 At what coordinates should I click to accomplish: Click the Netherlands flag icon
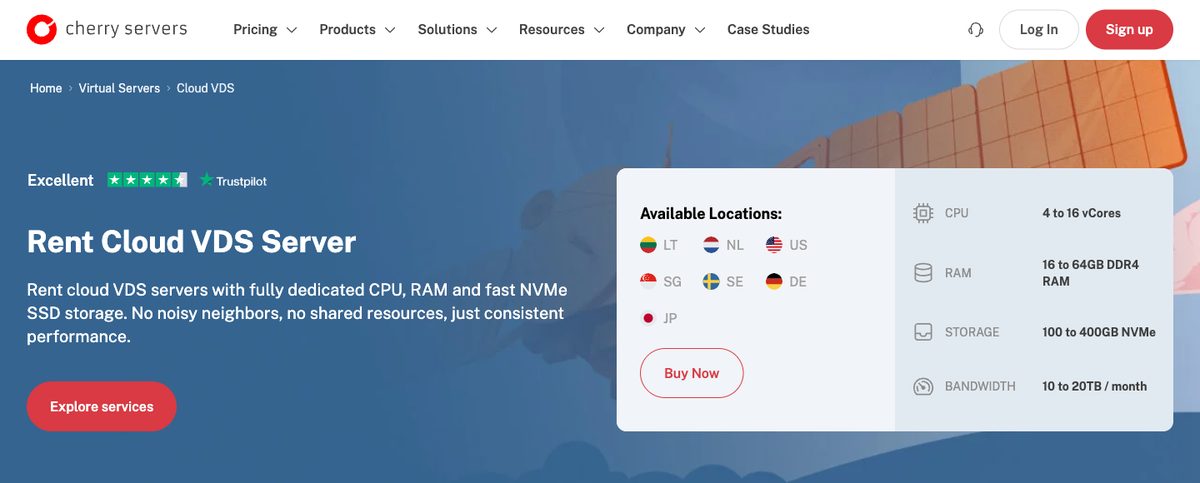coord(711,245)
